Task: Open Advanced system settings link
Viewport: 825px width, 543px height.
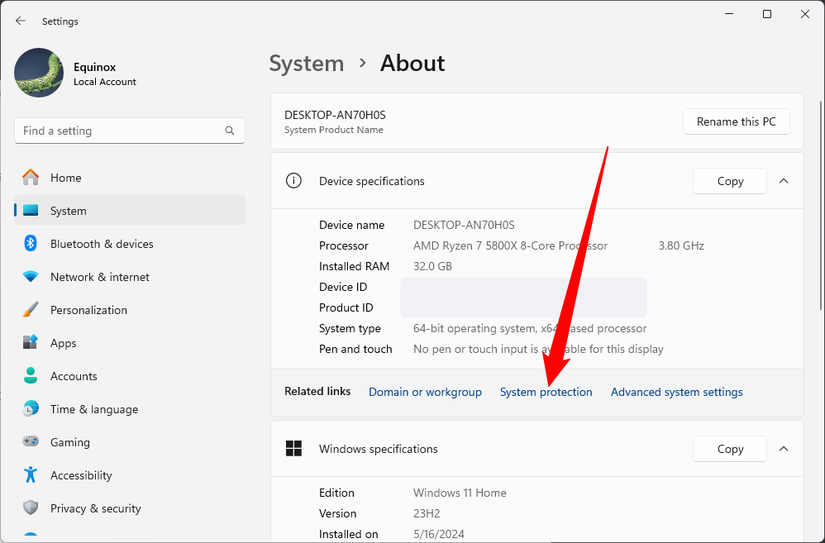Action: point(677,392)
